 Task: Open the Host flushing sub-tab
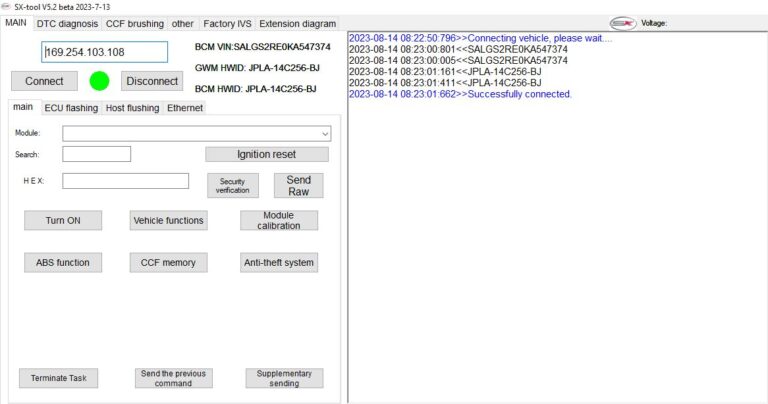(132, 108)
